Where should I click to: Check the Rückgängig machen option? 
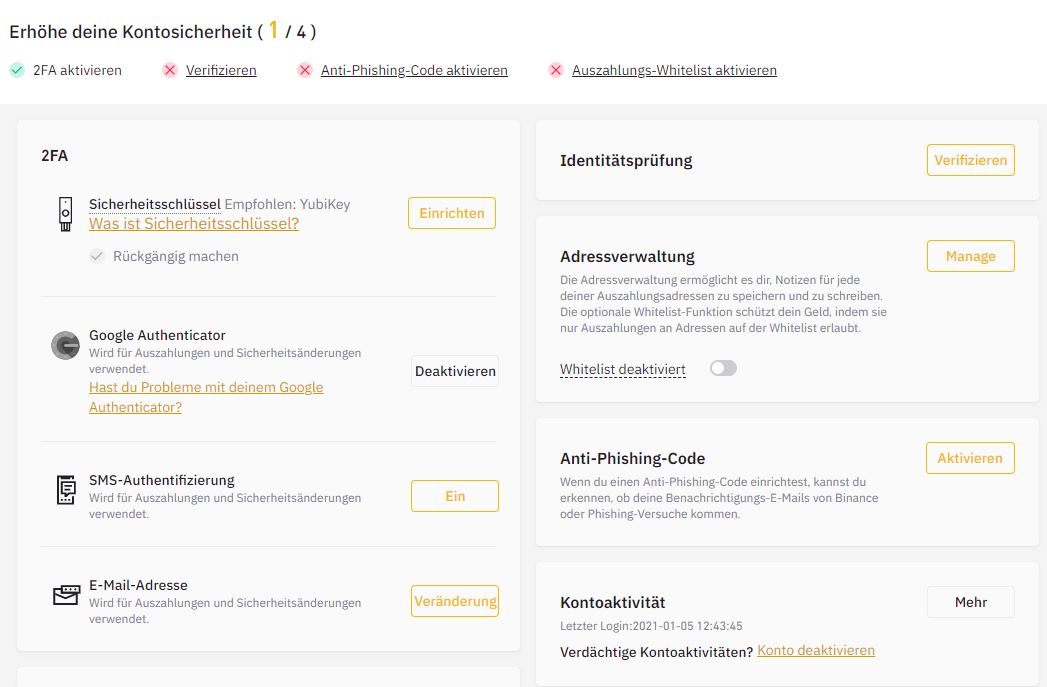click(97, 256)
